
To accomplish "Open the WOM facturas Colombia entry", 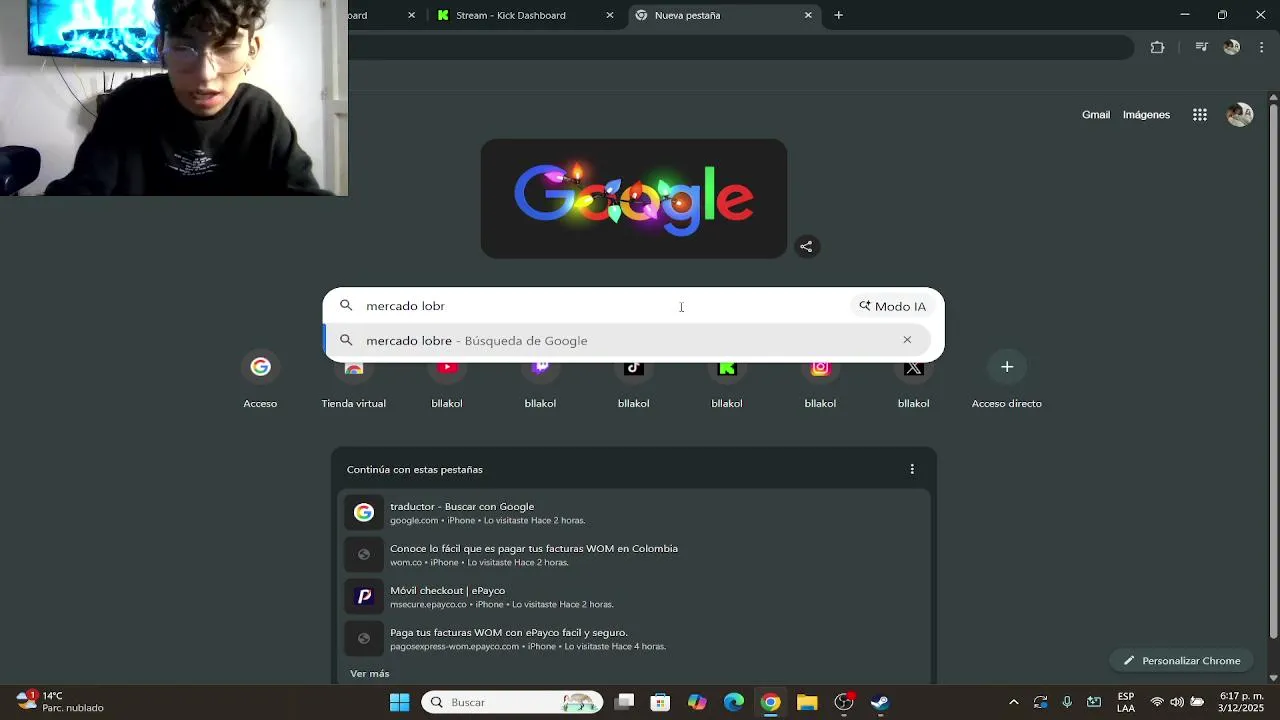I will coord(634,555).
